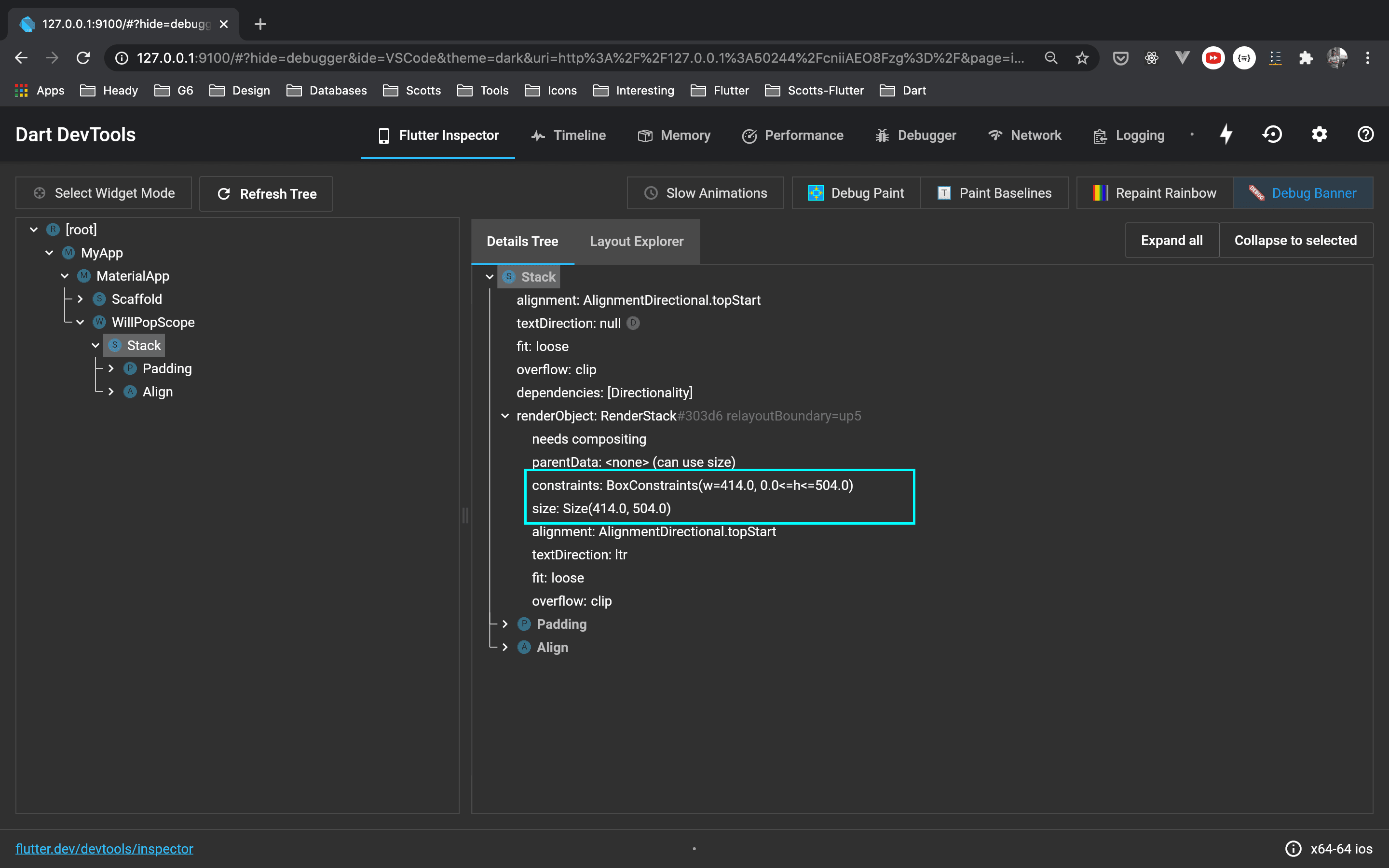Click the list-style extension icon in toolbar
1389x868 pixels.
click(1275, 58)
